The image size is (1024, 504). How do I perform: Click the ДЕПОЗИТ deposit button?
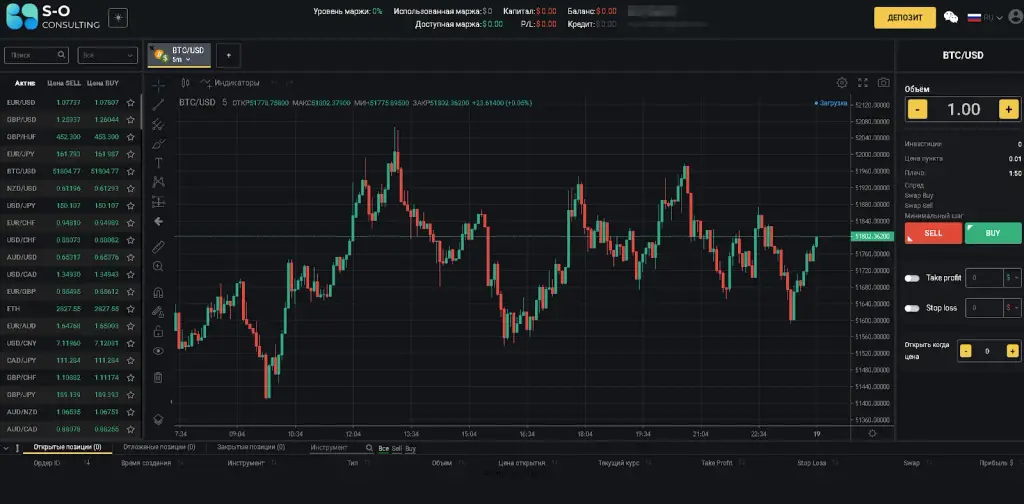(x=904, y=18)
